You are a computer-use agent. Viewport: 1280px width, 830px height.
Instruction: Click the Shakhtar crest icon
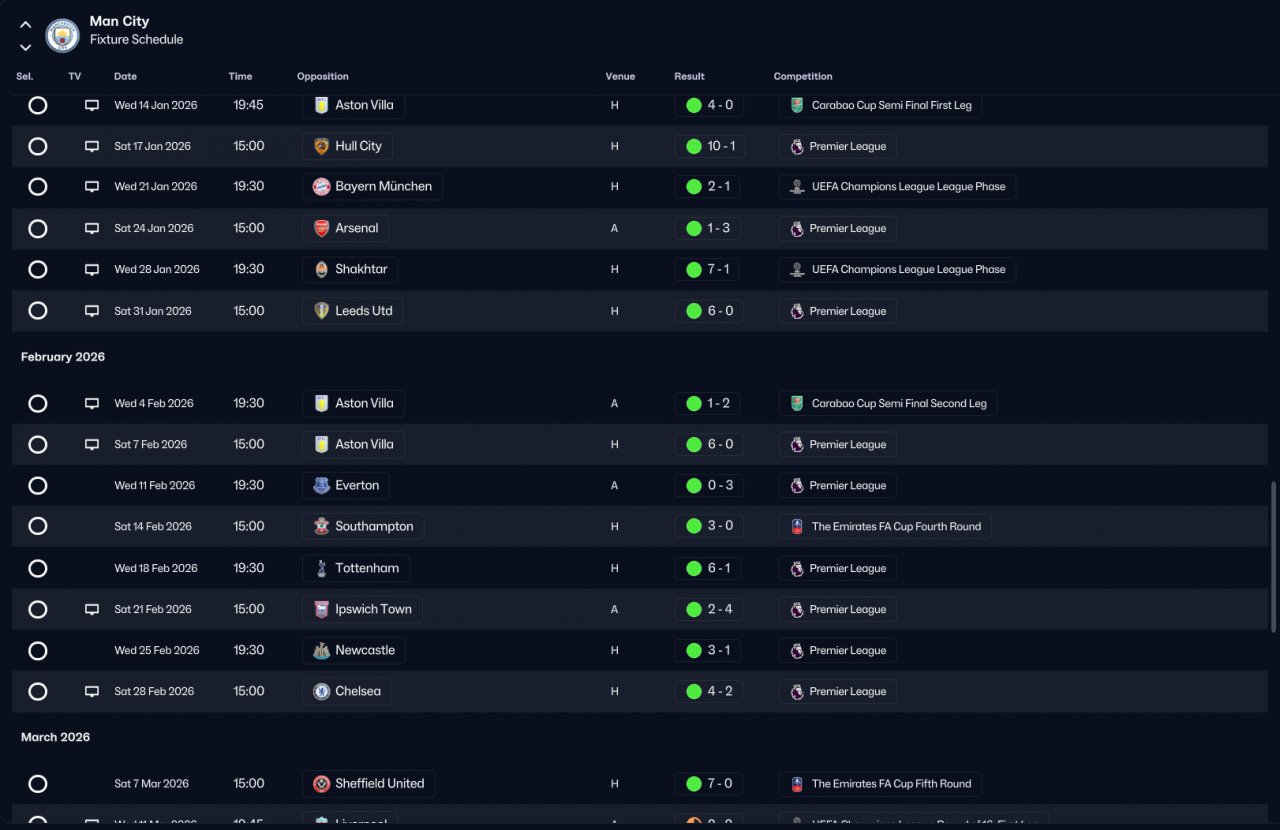coord(321,269)
